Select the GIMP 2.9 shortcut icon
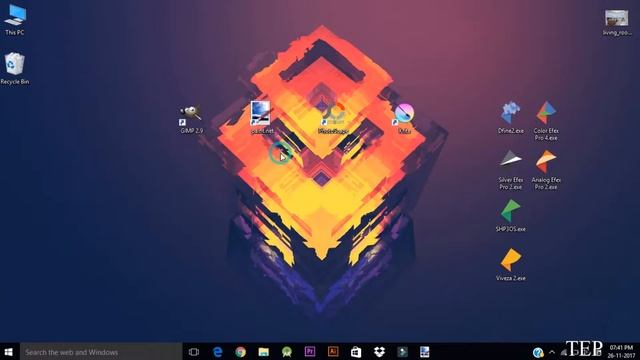Image resolution: width=640 pixels, height=360 pixels. (x=191, y=119)
